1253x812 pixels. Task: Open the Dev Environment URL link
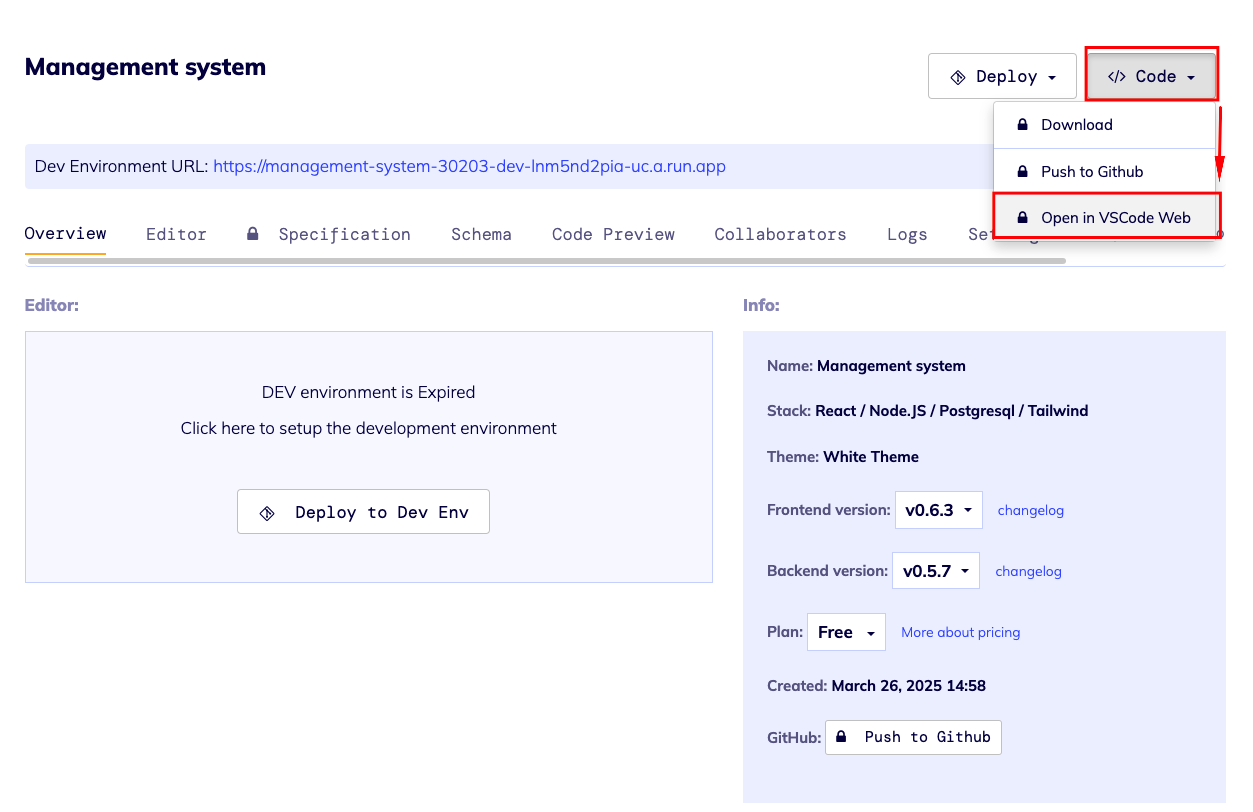[x=469, y=167]
